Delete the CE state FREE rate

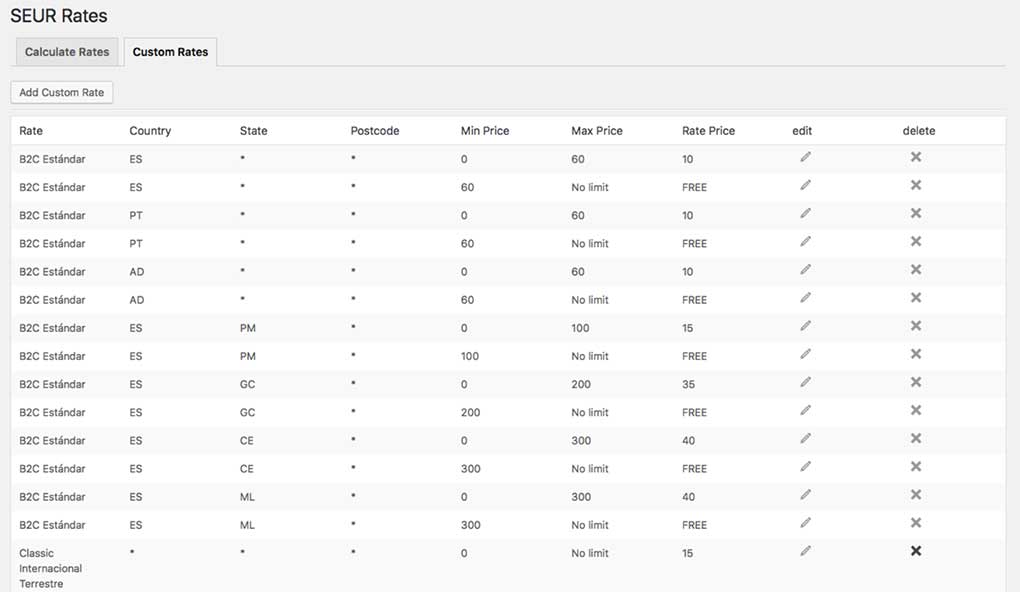click(x=915, y=467)
